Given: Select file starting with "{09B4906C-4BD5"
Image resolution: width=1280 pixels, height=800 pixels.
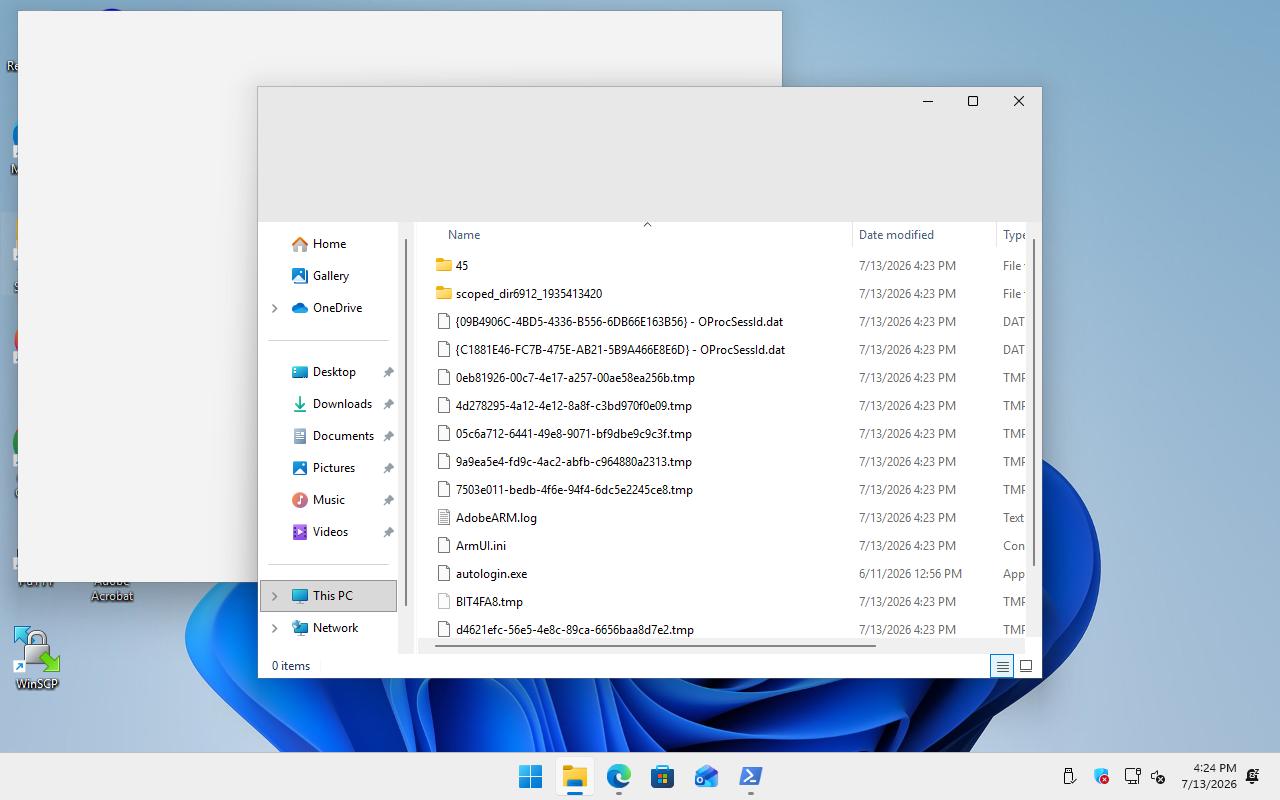Looking at the screenshot, I should pyautogui.click(x=619, y=321).
